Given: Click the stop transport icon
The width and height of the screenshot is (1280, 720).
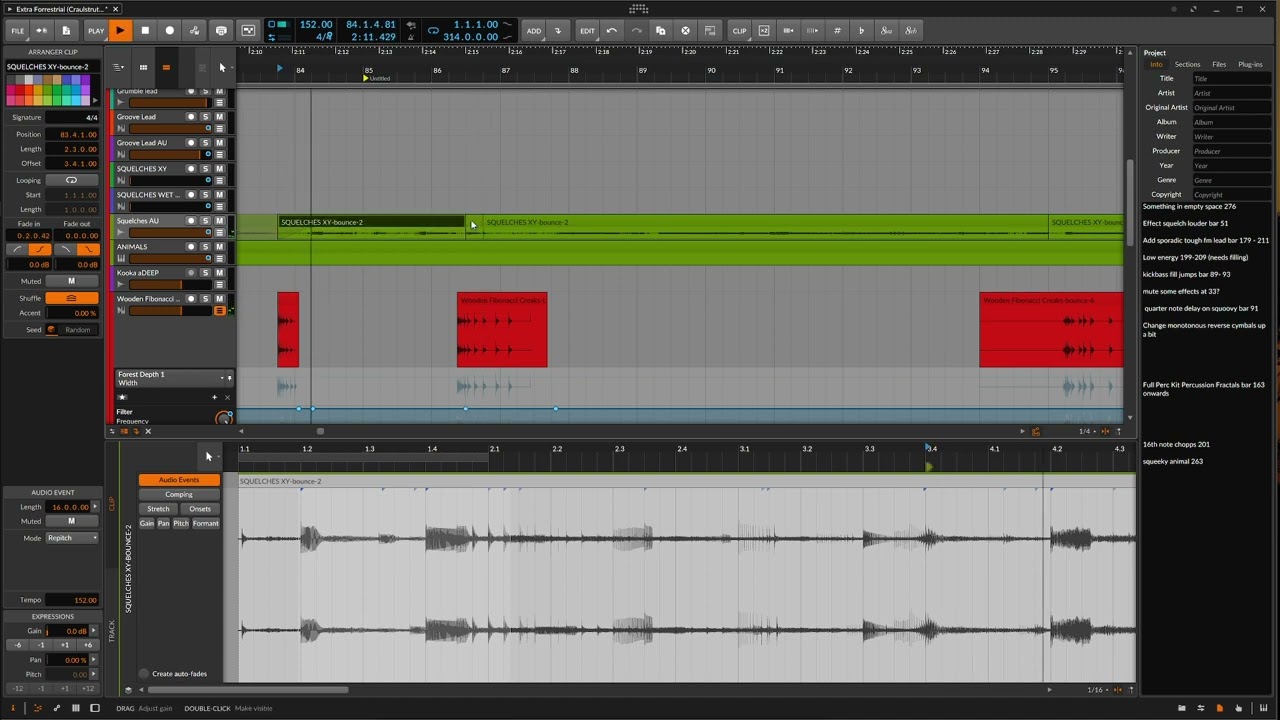Looking at the screenshot, I should point(145,31).
